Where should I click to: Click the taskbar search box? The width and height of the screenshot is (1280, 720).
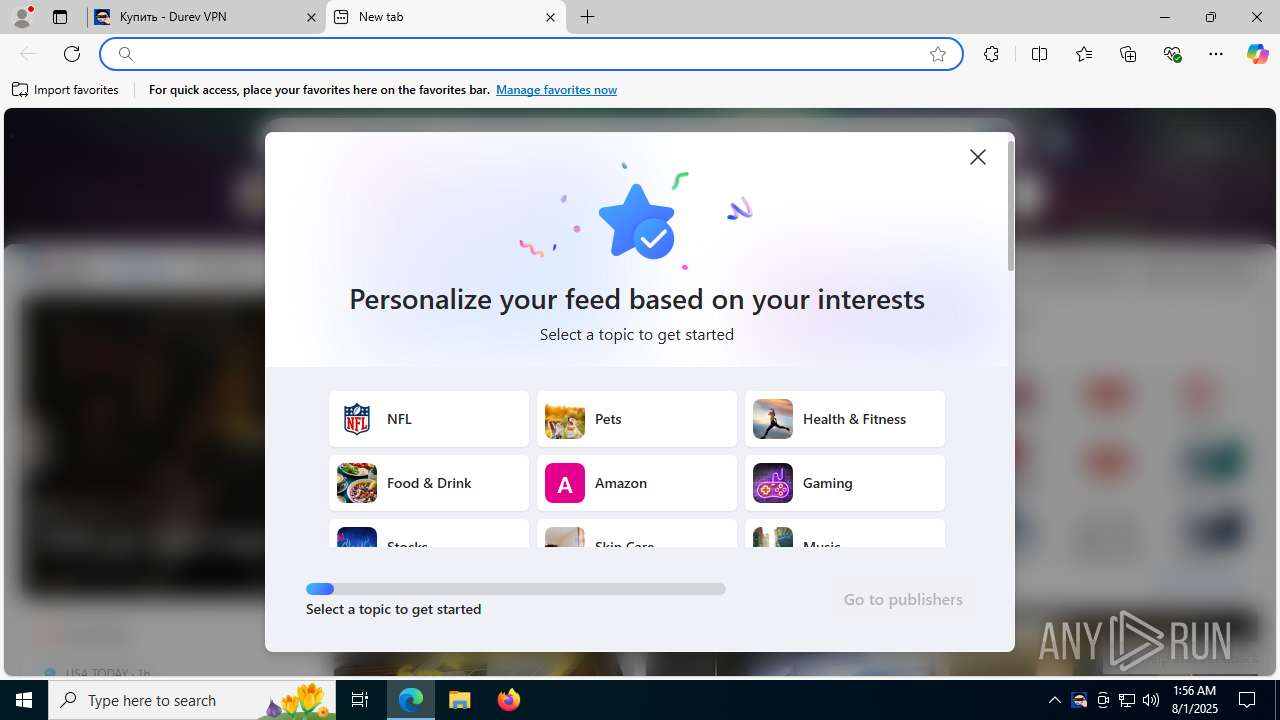192,700
